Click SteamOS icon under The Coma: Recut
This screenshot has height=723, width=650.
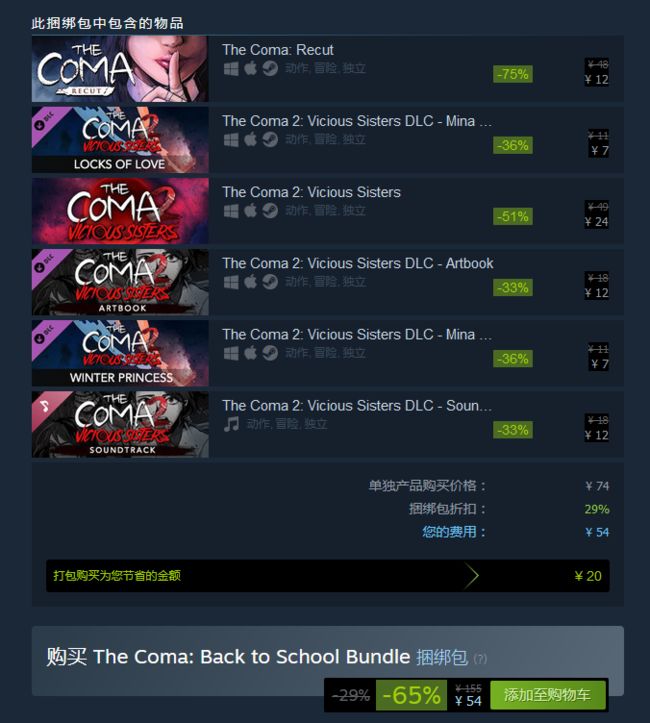[x=270, y=69]
